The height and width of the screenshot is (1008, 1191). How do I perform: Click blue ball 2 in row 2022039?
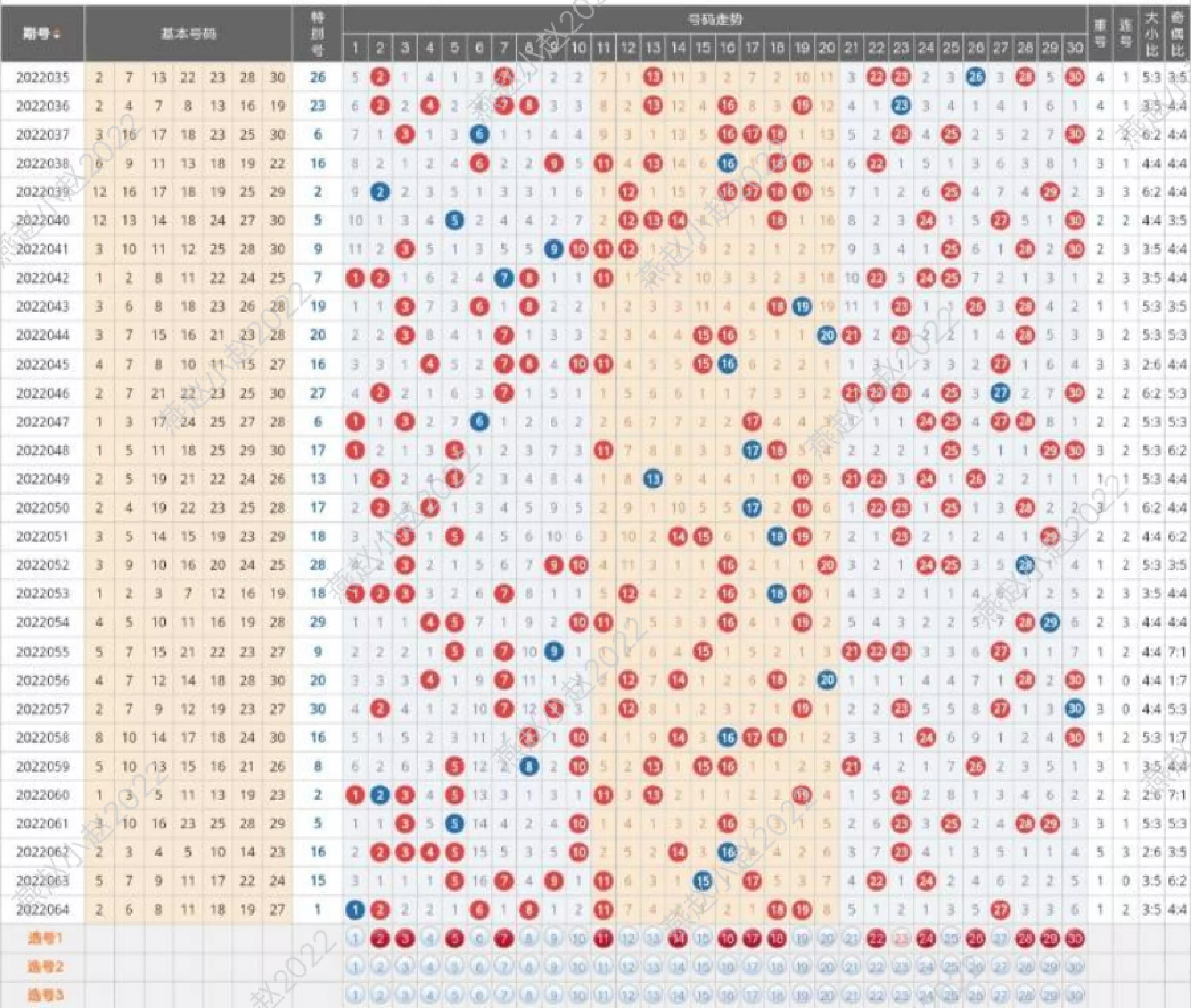pos(380,192)
